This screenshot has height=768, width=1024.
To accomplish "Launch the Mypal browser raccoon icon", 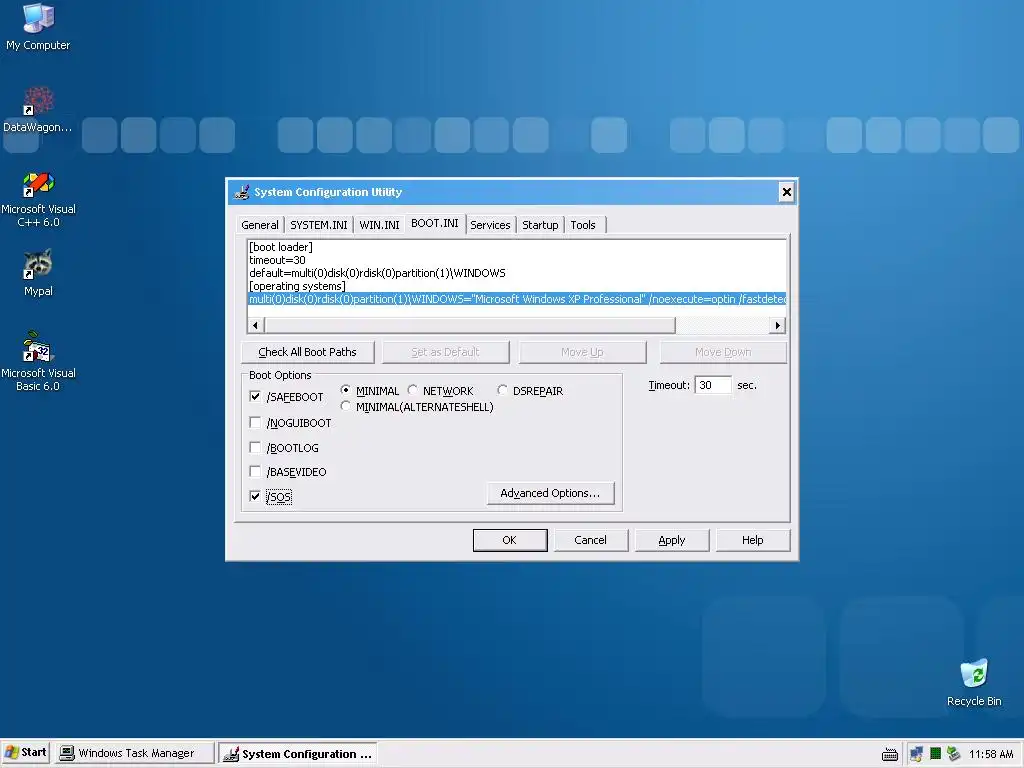I will (x=38, y=272).
